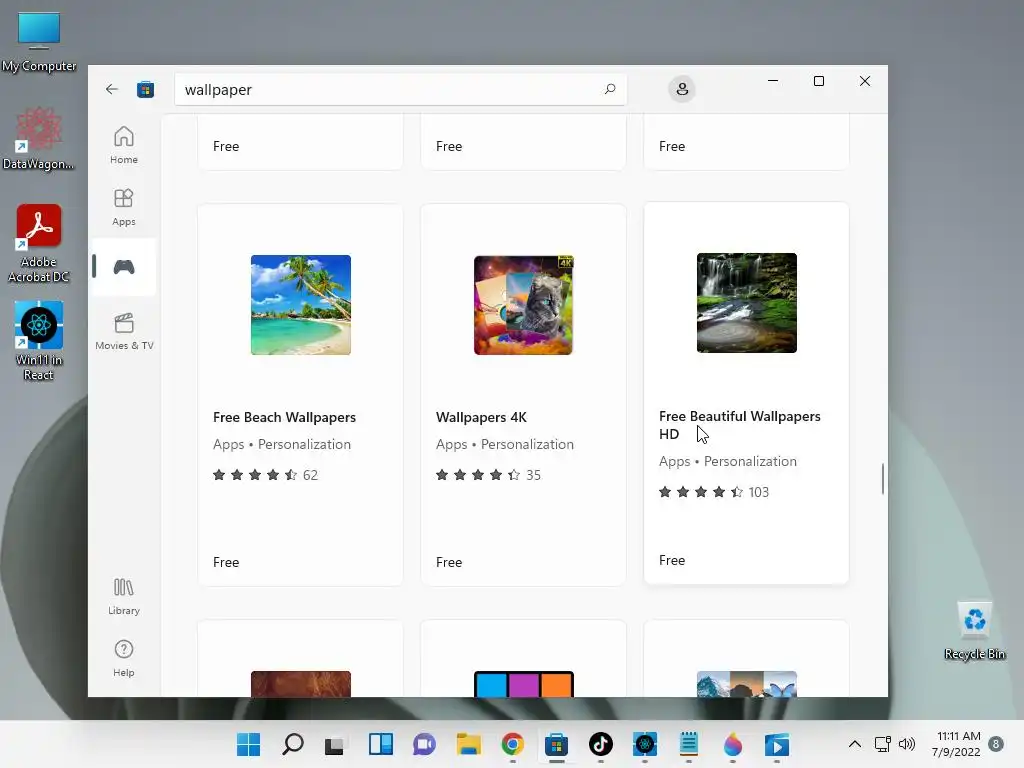Select Win11 in React desktop shortcut
The height and width of the screenshot is (768, 1024).
[x=39, y=341]
